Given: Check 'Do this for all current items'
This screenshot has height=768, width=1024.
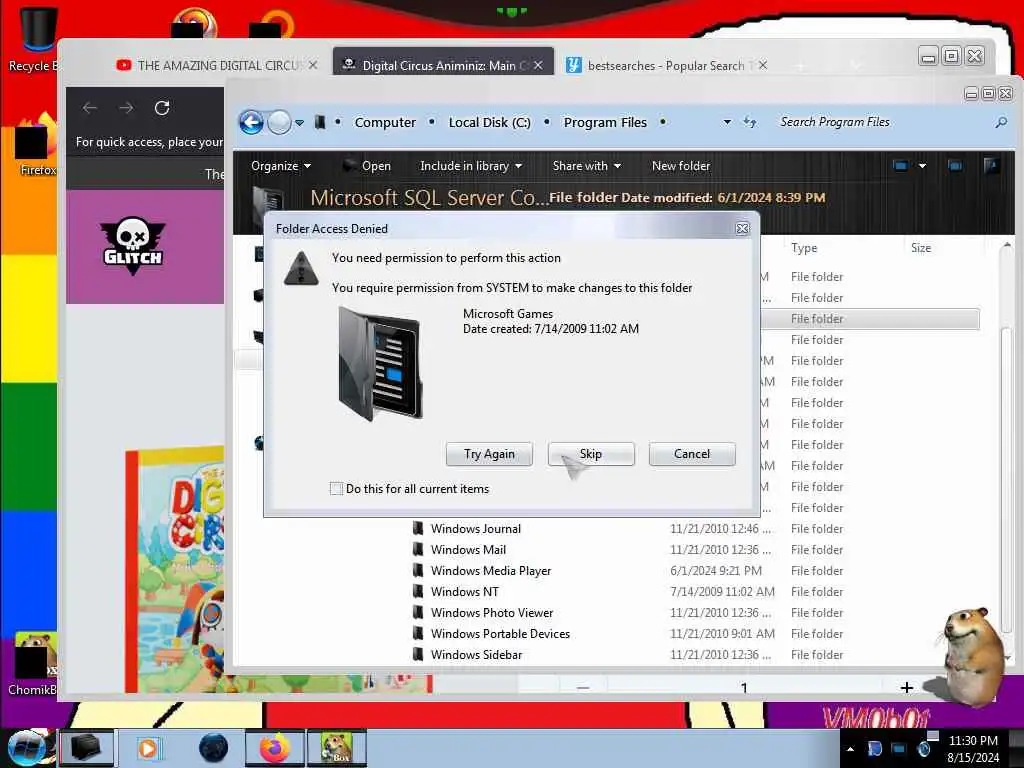Looking at the screenshot, I should [336, 488].
